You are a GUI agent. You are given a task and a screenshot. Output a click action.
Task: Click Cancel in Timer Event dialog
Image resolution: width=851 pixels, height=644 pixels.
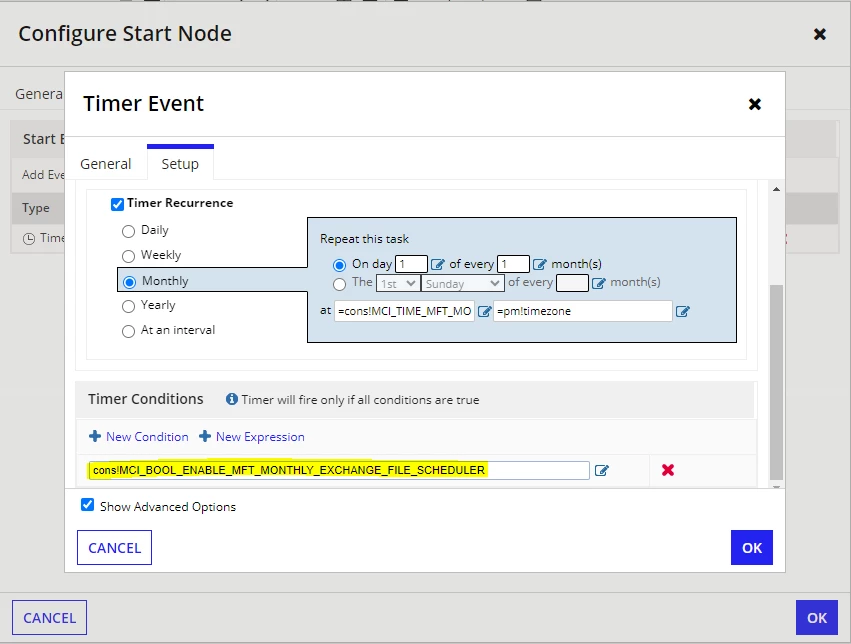pos(115,548)
